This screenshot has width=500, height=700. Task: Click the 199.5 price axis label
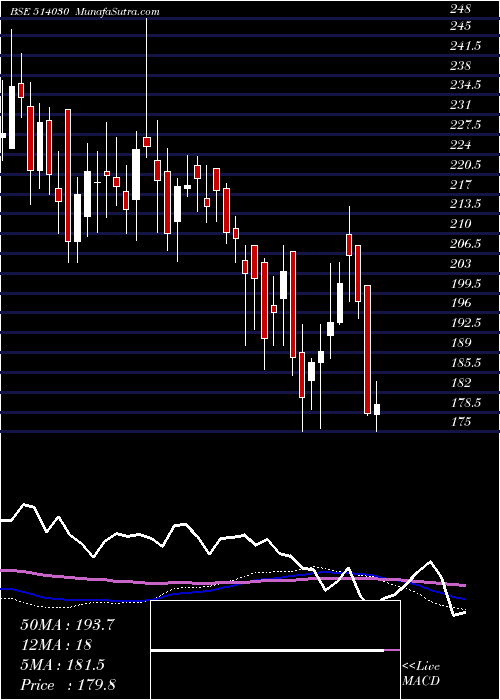pyautogui.click(x=465, y=283)
